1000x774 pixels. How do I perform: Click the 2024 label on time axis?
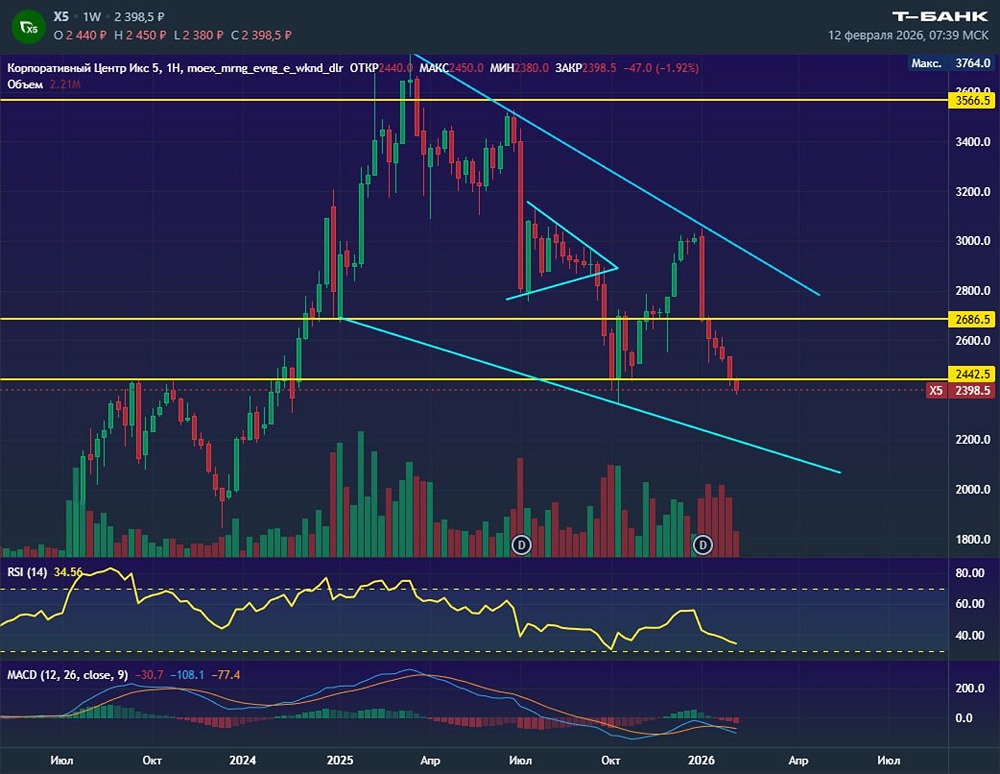pos(242,760)
